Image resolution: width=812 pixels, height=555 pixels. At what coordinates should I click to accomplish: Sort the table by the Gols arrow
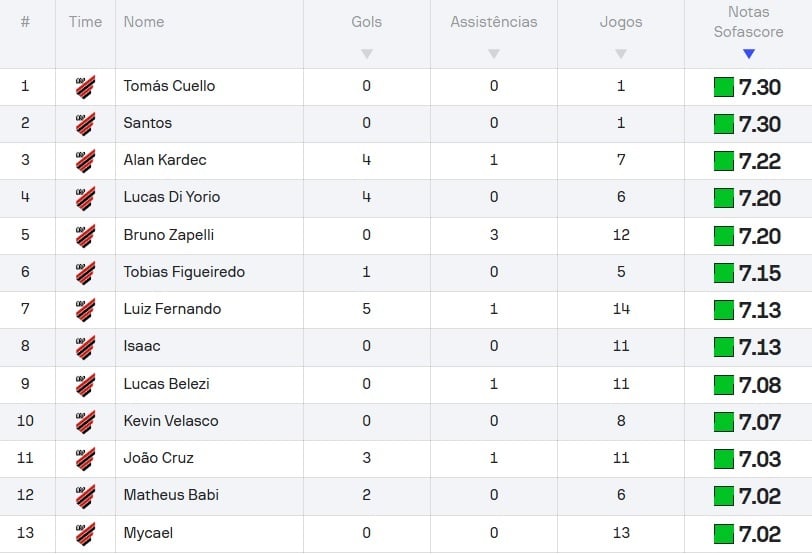pyautogui.click(x=367, y=54)
